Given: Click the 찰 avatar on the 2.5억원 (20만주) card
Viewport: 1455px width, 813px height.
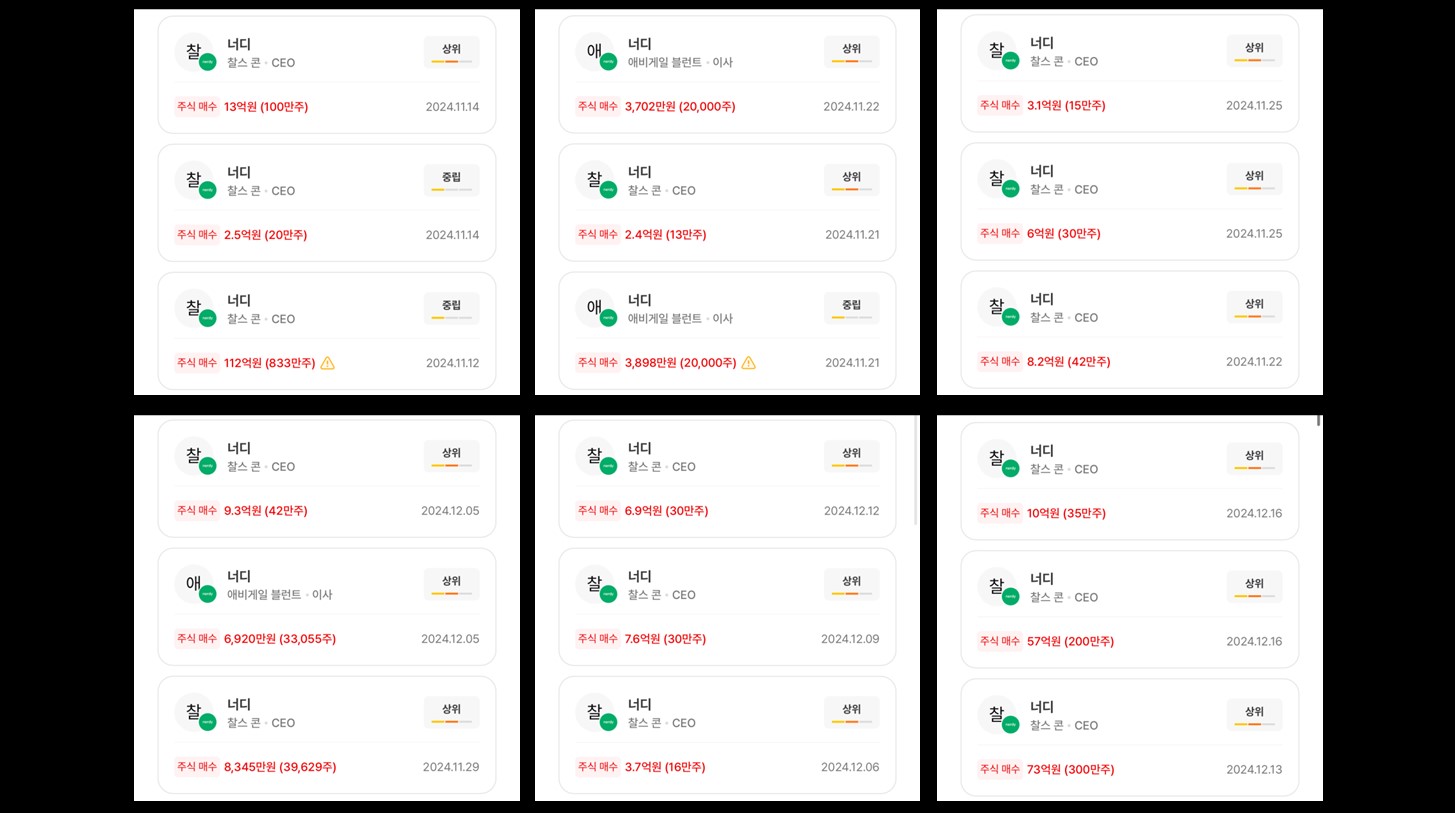Looking at the screenshot, I should (194, 180).
